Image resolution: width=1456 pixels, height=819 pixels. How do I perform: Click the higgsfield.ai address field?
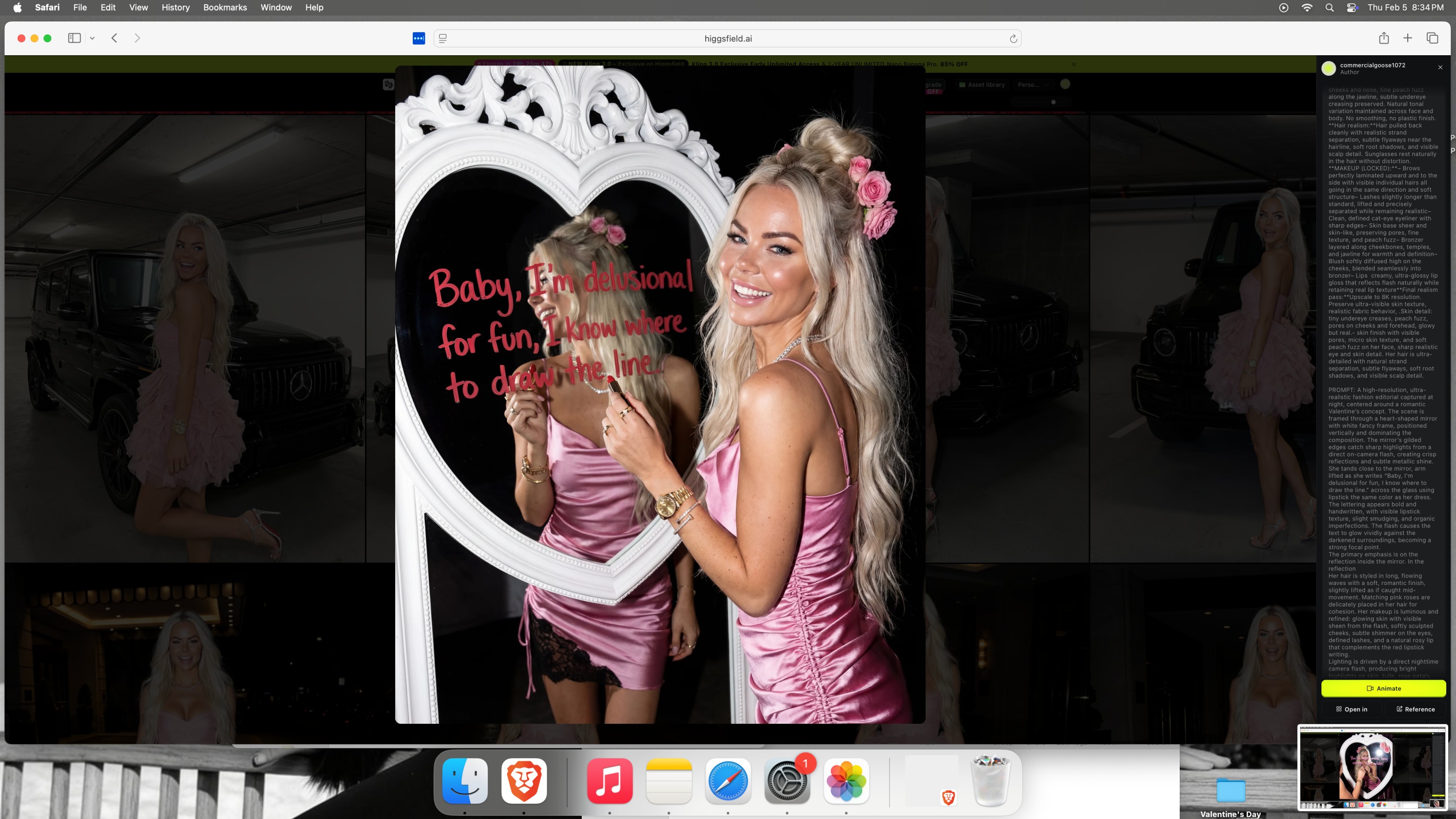(728, 39)
